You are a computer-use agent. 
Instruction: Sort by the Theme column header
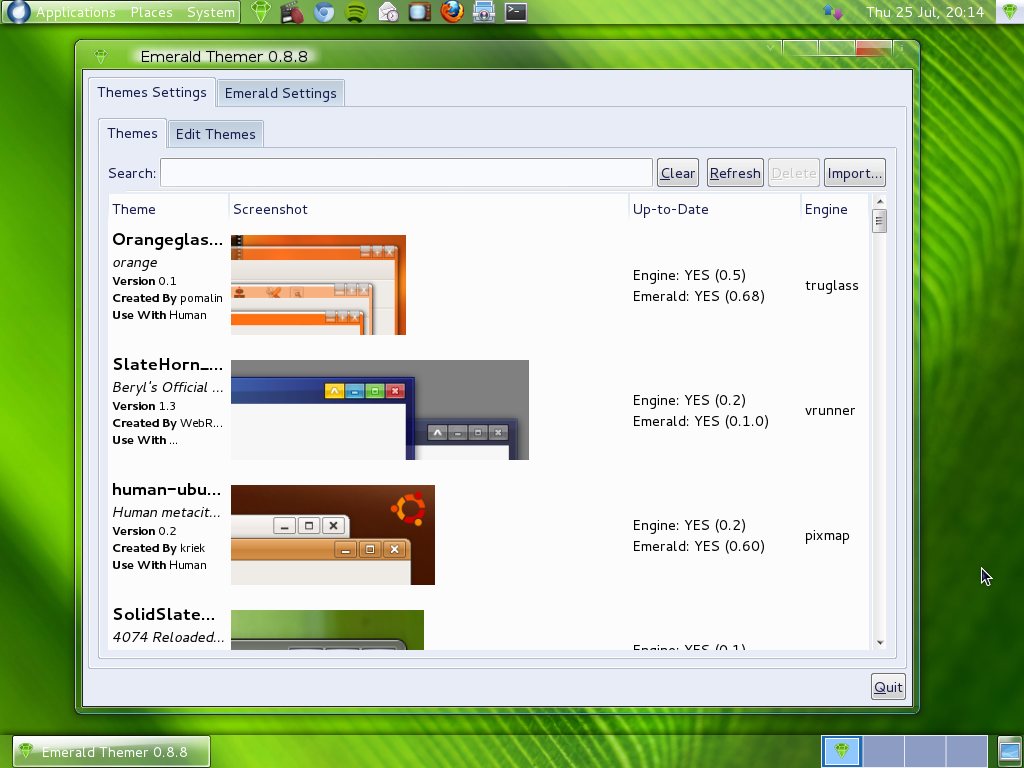tap(168, 209)
